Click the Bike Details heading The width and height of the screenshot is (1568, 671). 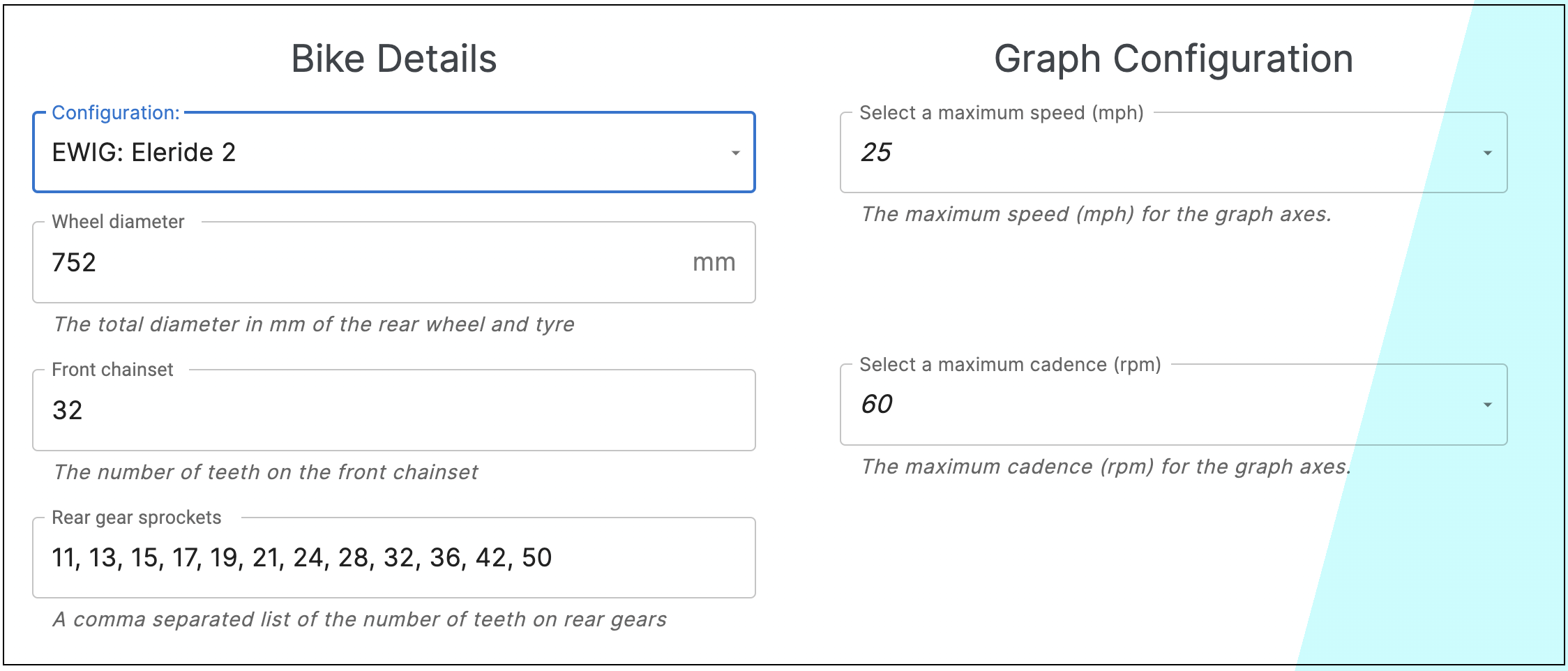pyautogui.click(x=394, y=59)
